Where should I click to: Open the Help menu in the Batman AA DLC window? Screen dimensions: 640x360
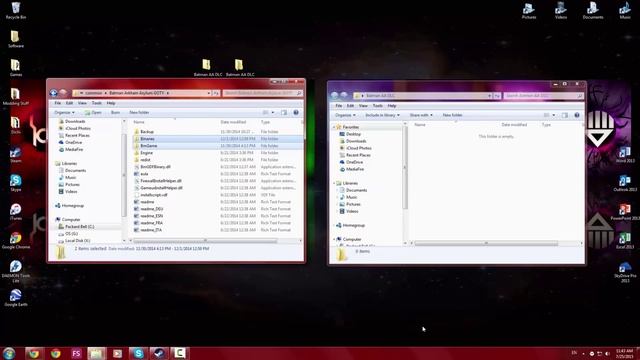click(392, 106)
